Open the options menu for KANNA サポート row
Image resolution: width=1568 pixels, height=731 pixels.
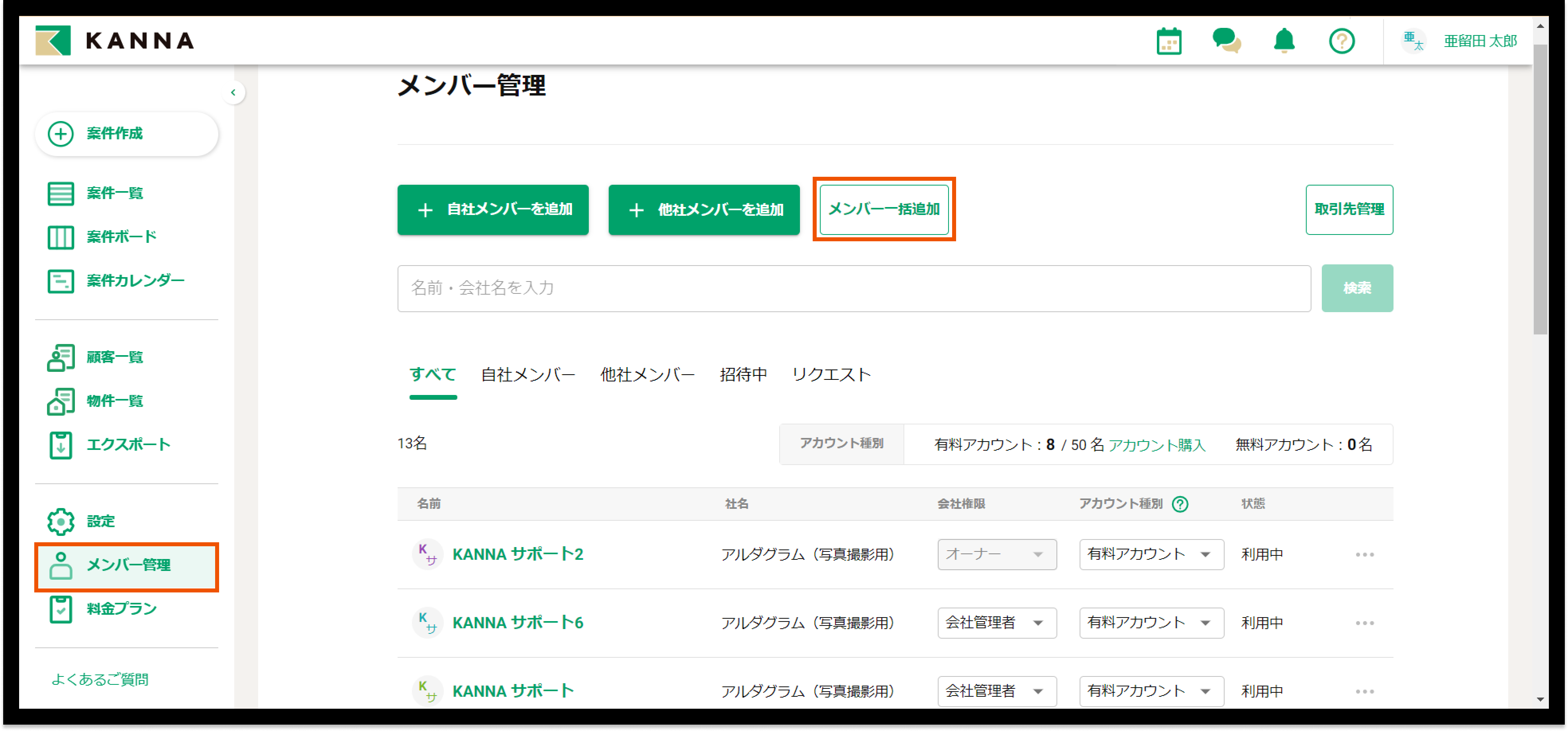1365,691
